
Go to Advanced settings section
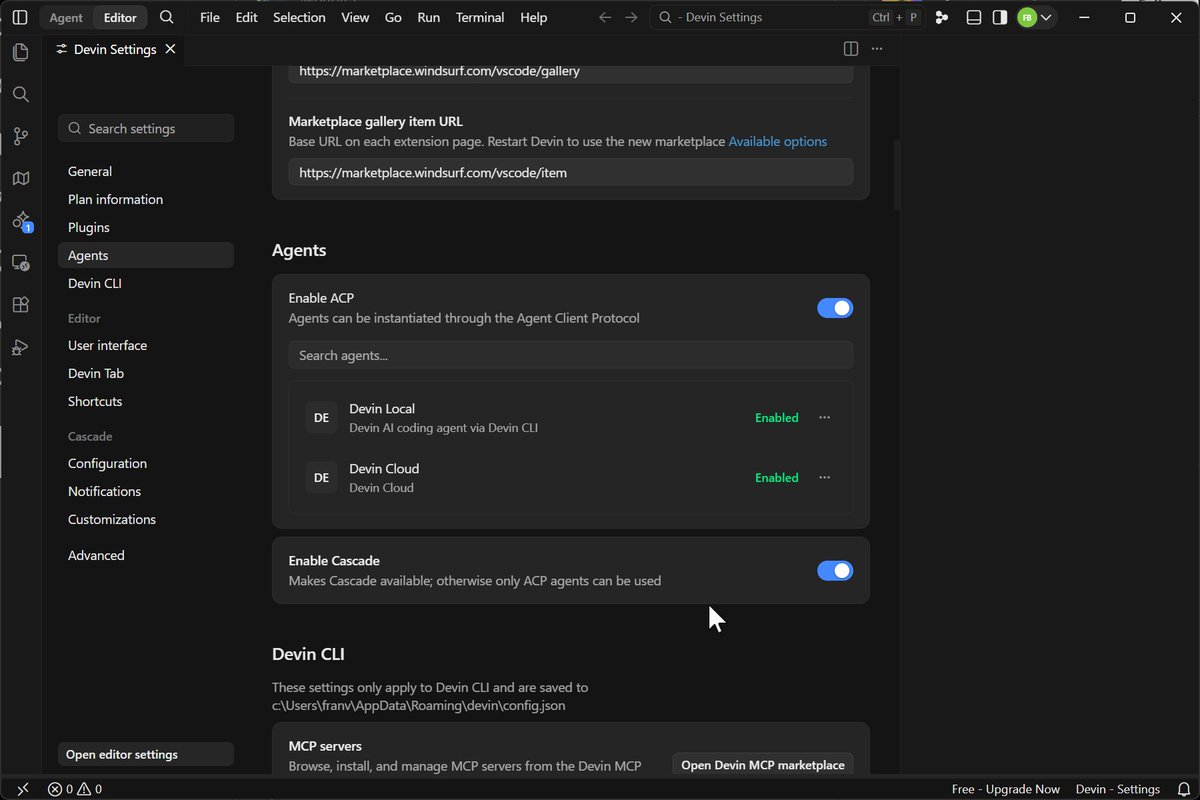pos(146,555)
